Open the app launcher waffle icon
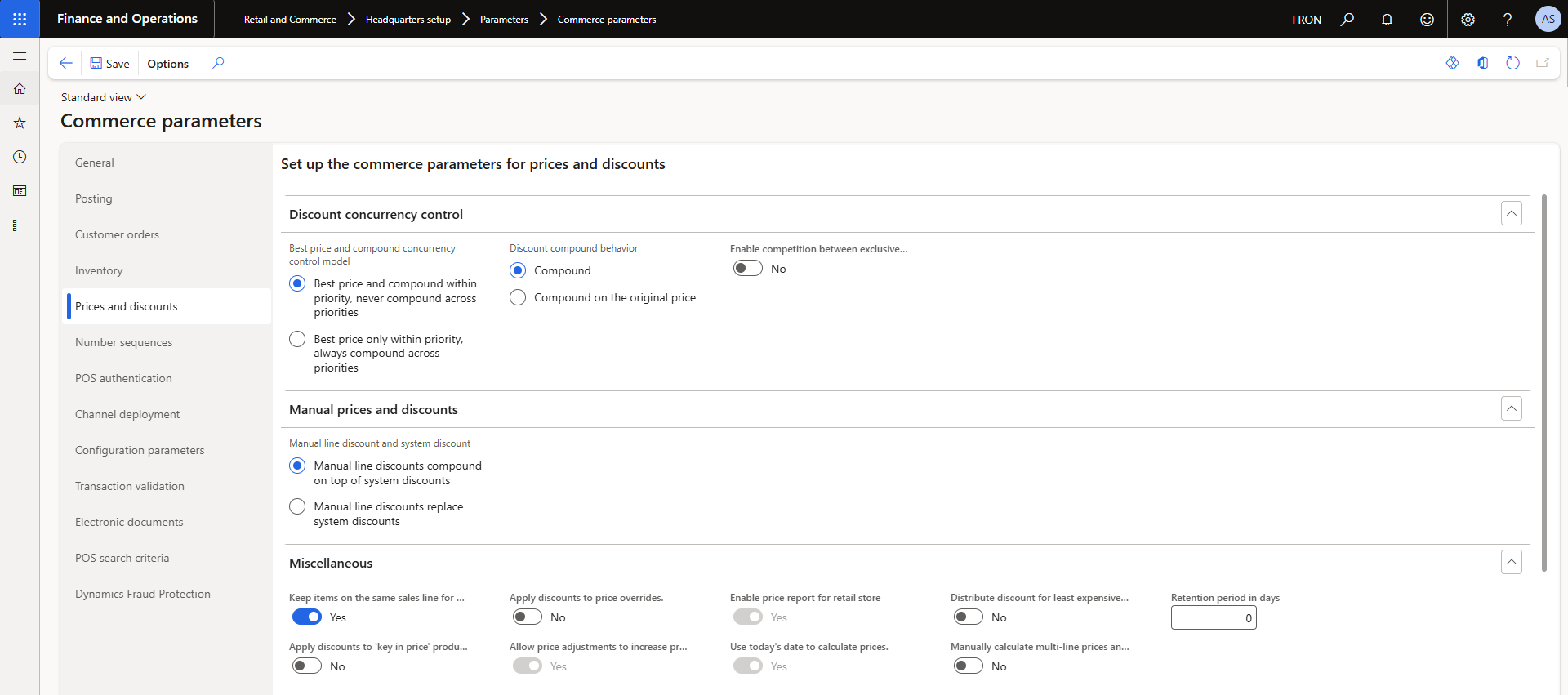Viewport: 1568px width, 695px height. (x=20, y=19)
